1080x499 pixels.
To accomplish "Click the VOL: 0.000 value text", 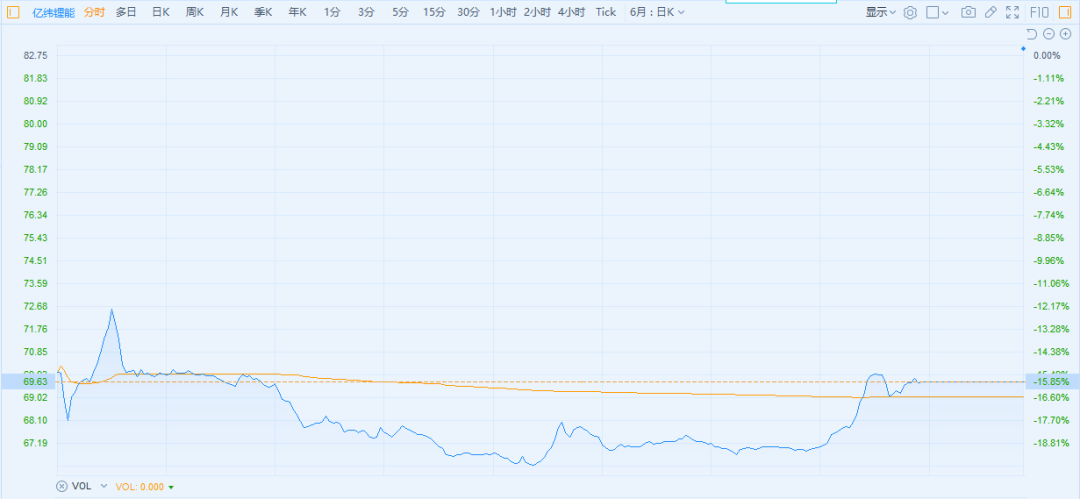I will click(140, 487).
